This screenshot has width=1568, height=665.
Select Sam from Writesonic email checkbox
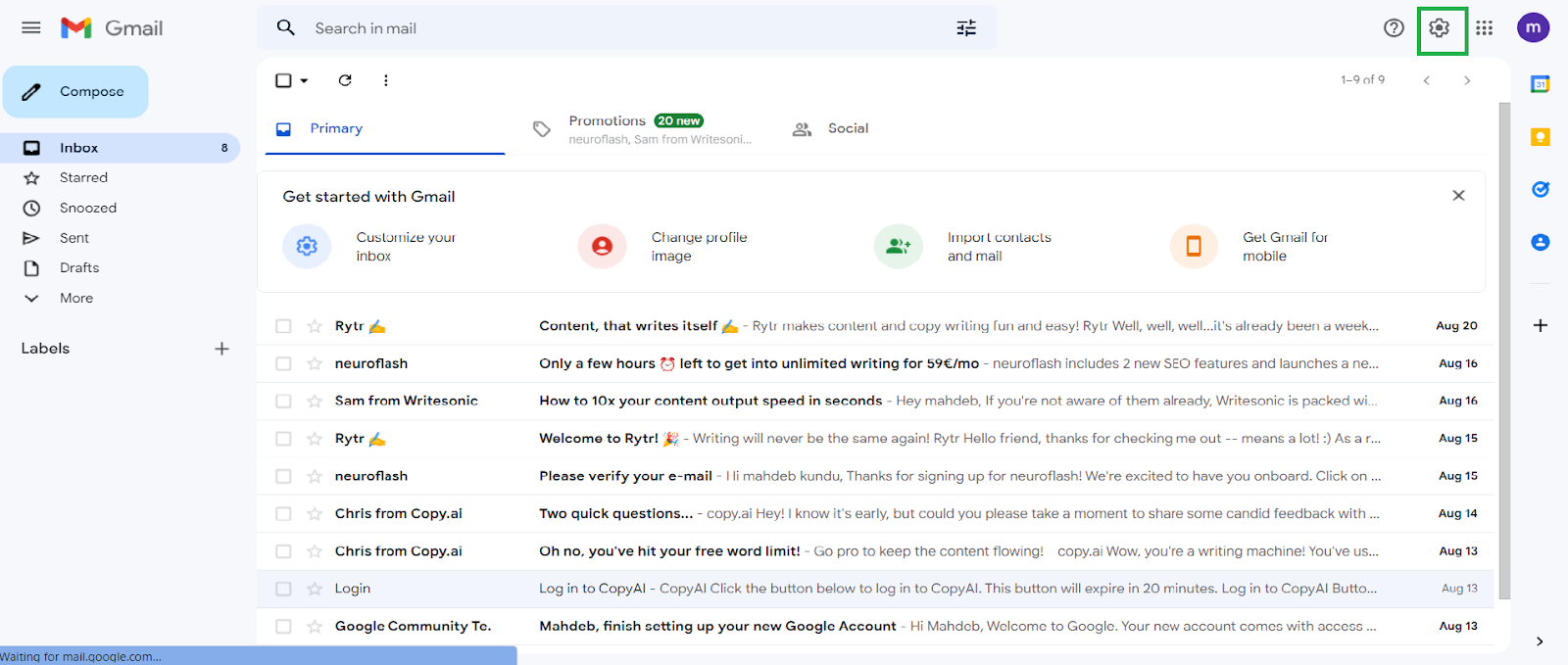coord(283,401)
